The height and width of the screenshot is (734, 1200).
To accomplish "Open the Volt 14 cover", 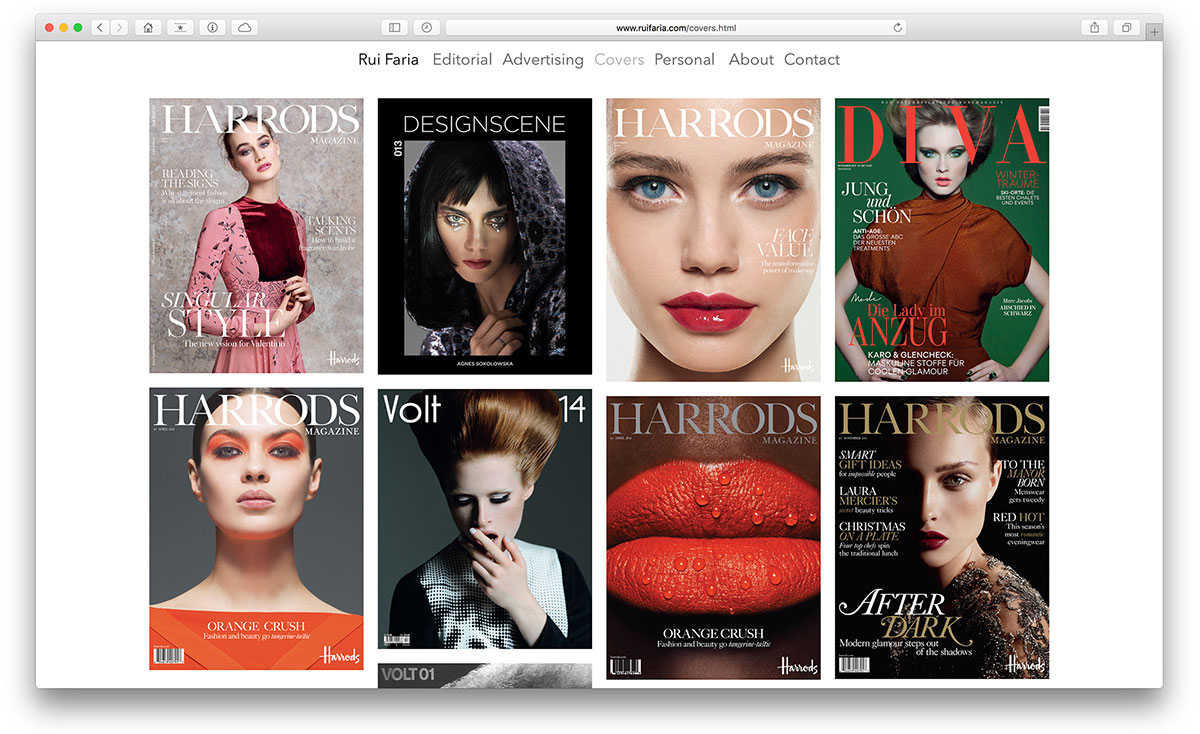I will (x=485, y=519).
